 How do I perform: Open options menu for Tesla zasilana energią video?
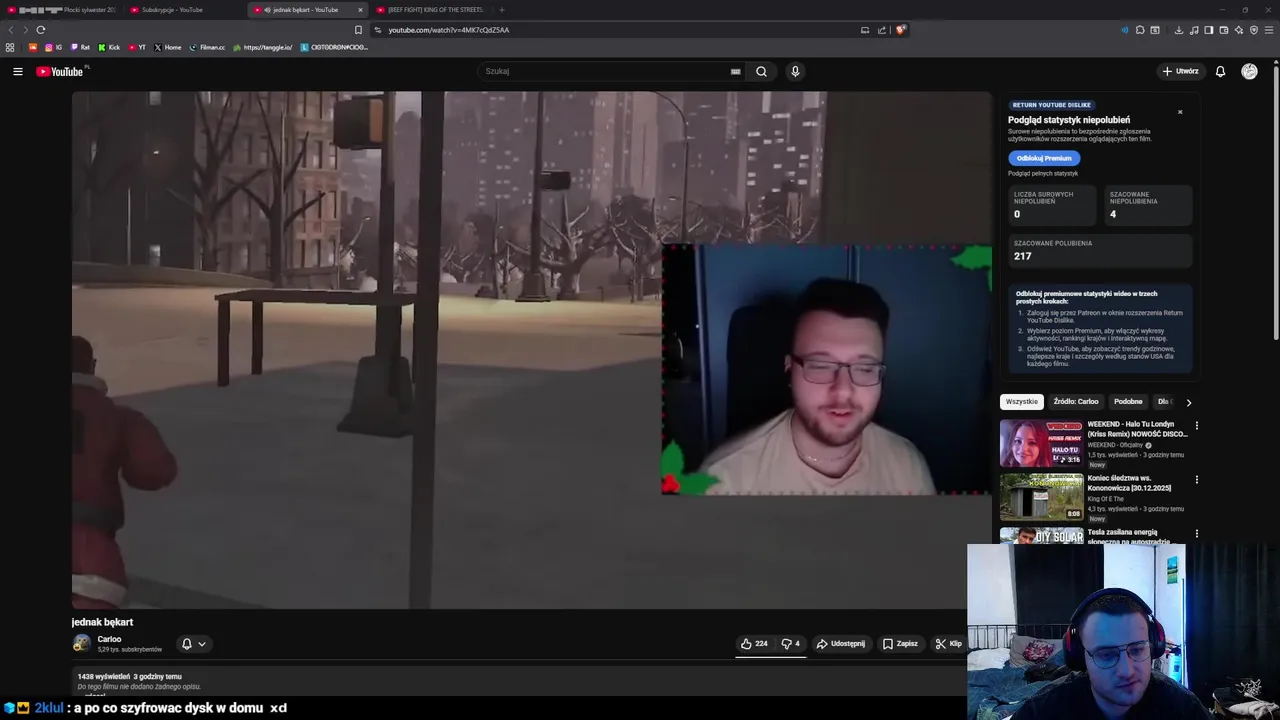pyautogui.click(x=1196, y=534)
